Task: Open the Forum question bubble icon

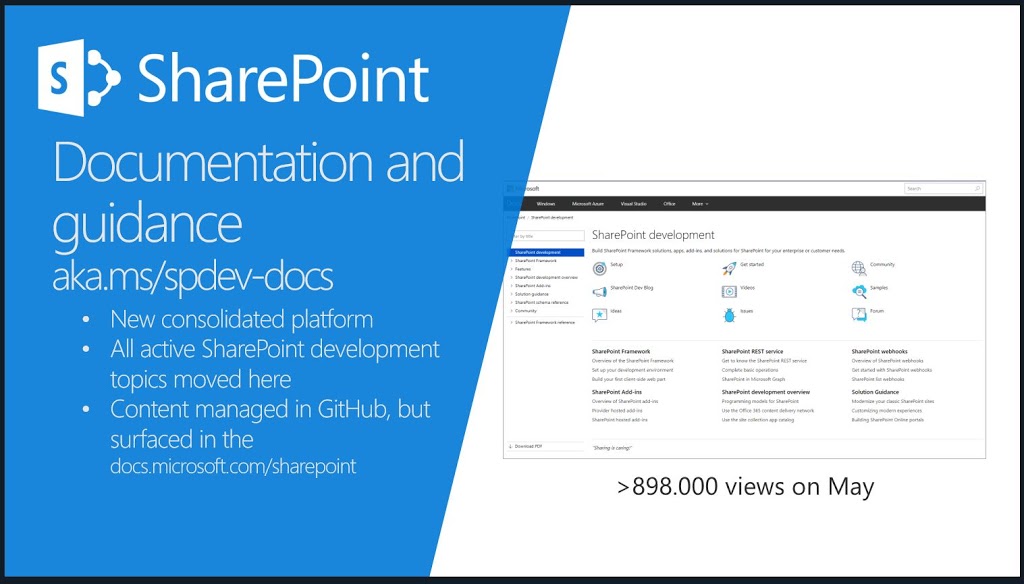Action: [x=859, y=315]
